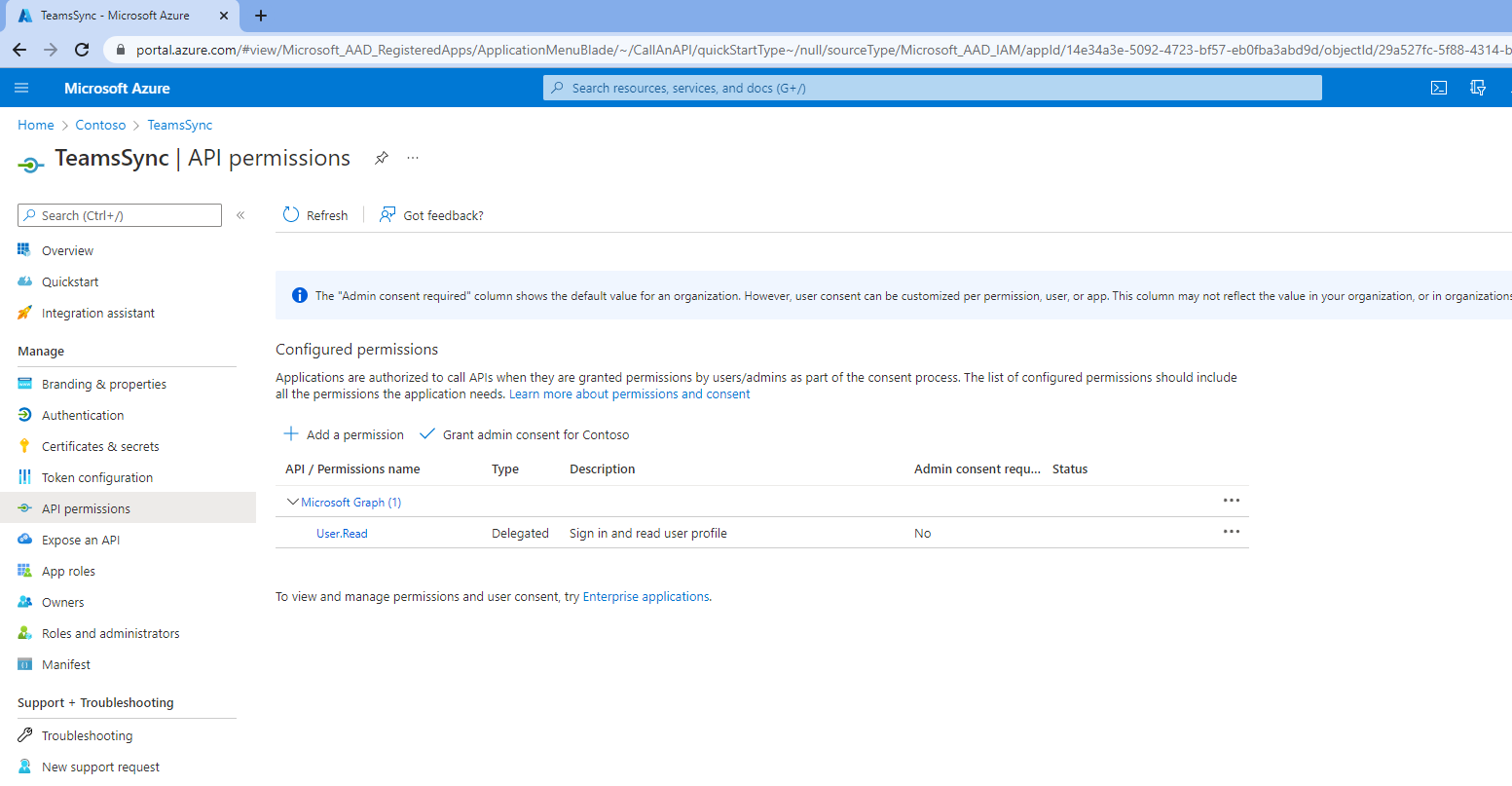1512x786 pixels.
Task: Click TeamsSync breadcrumb link
Action: coord(180,125)
